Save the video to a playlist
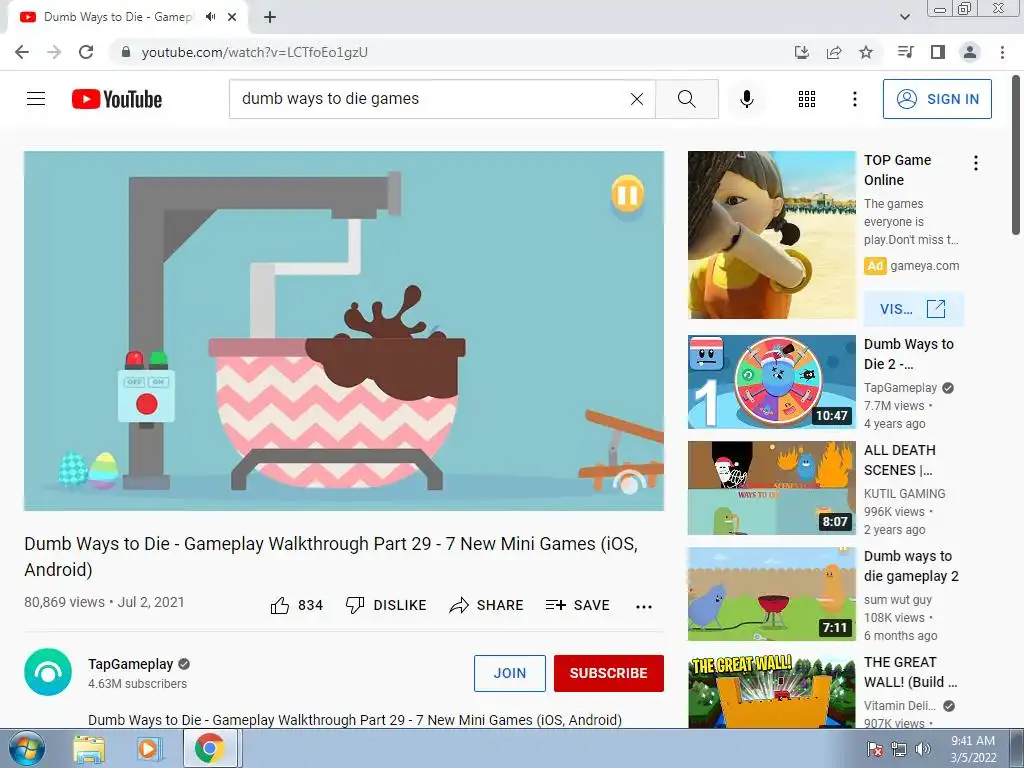The image size is (1024, 768). 577,605
